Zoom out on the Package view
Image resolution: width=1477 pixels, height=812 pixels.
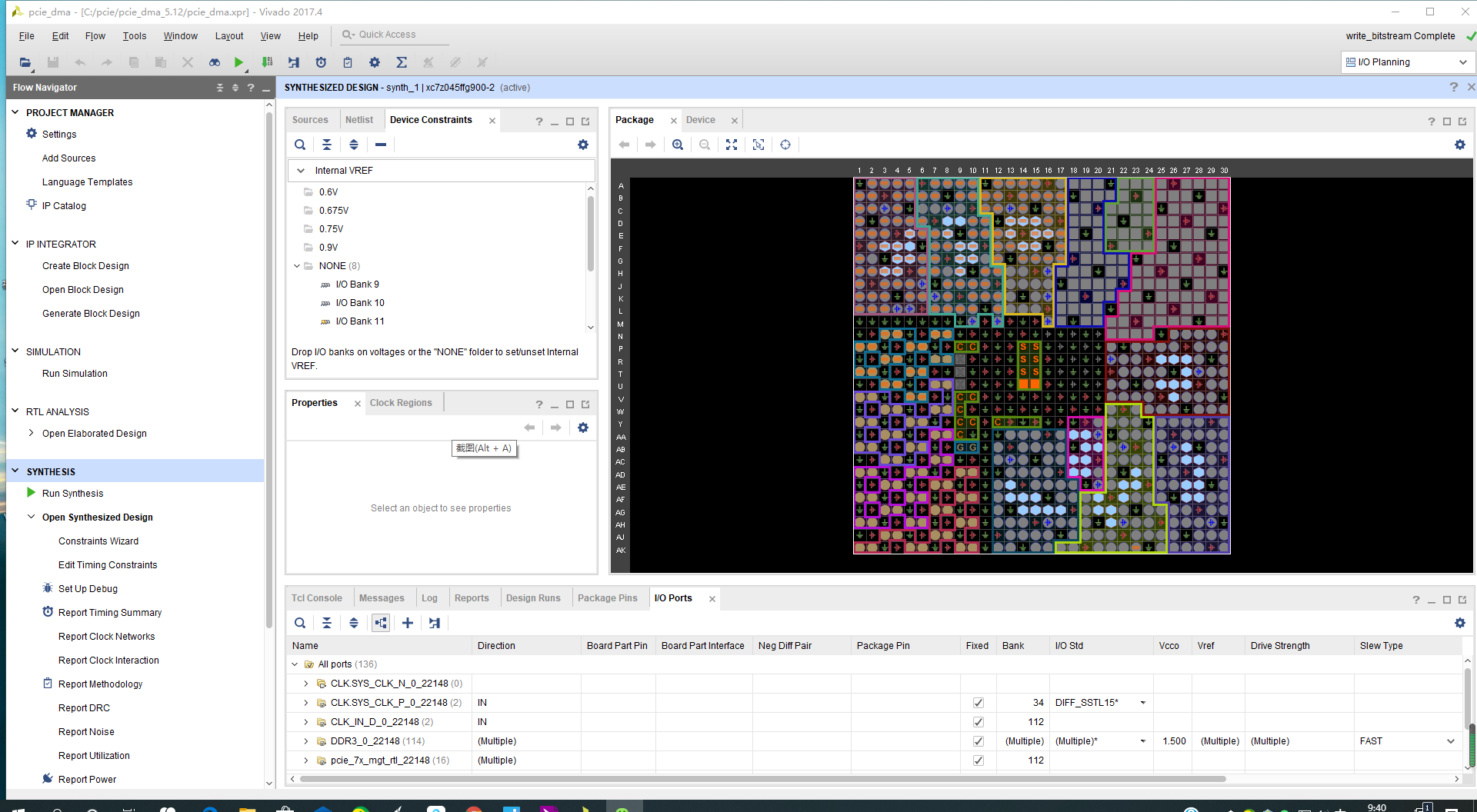pyautogui.click(x=705, y=145)
